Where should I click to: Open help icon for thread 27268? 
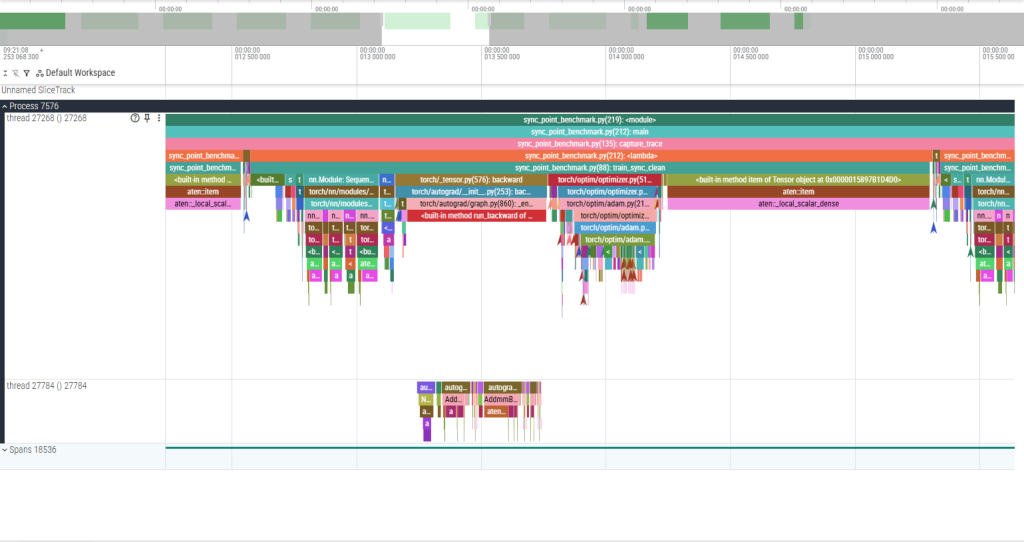pyautogui.click(x=135, y=118)
